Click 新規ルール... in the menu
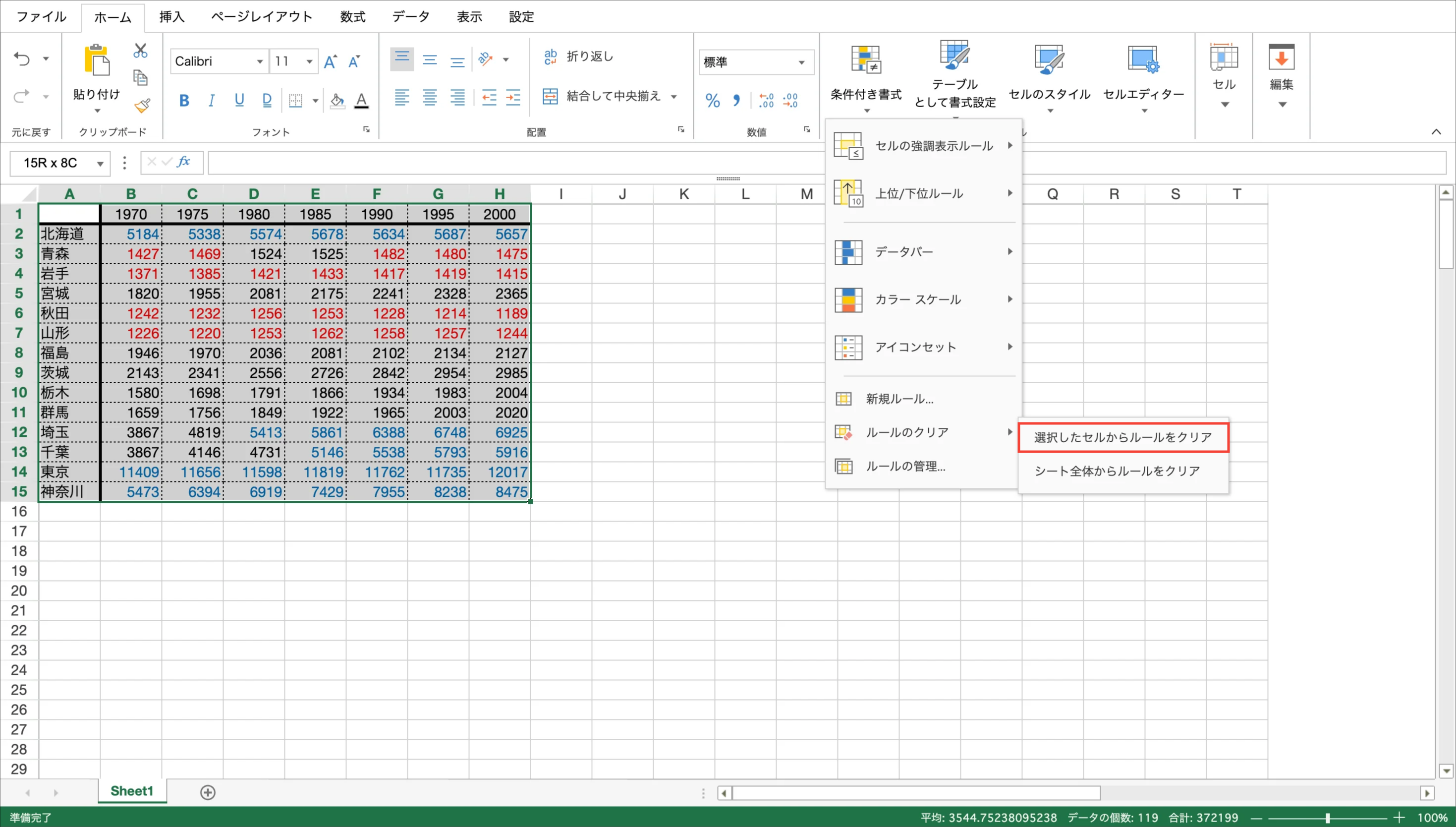This screenshot has height=827, width=1456. tap(899, 399)
